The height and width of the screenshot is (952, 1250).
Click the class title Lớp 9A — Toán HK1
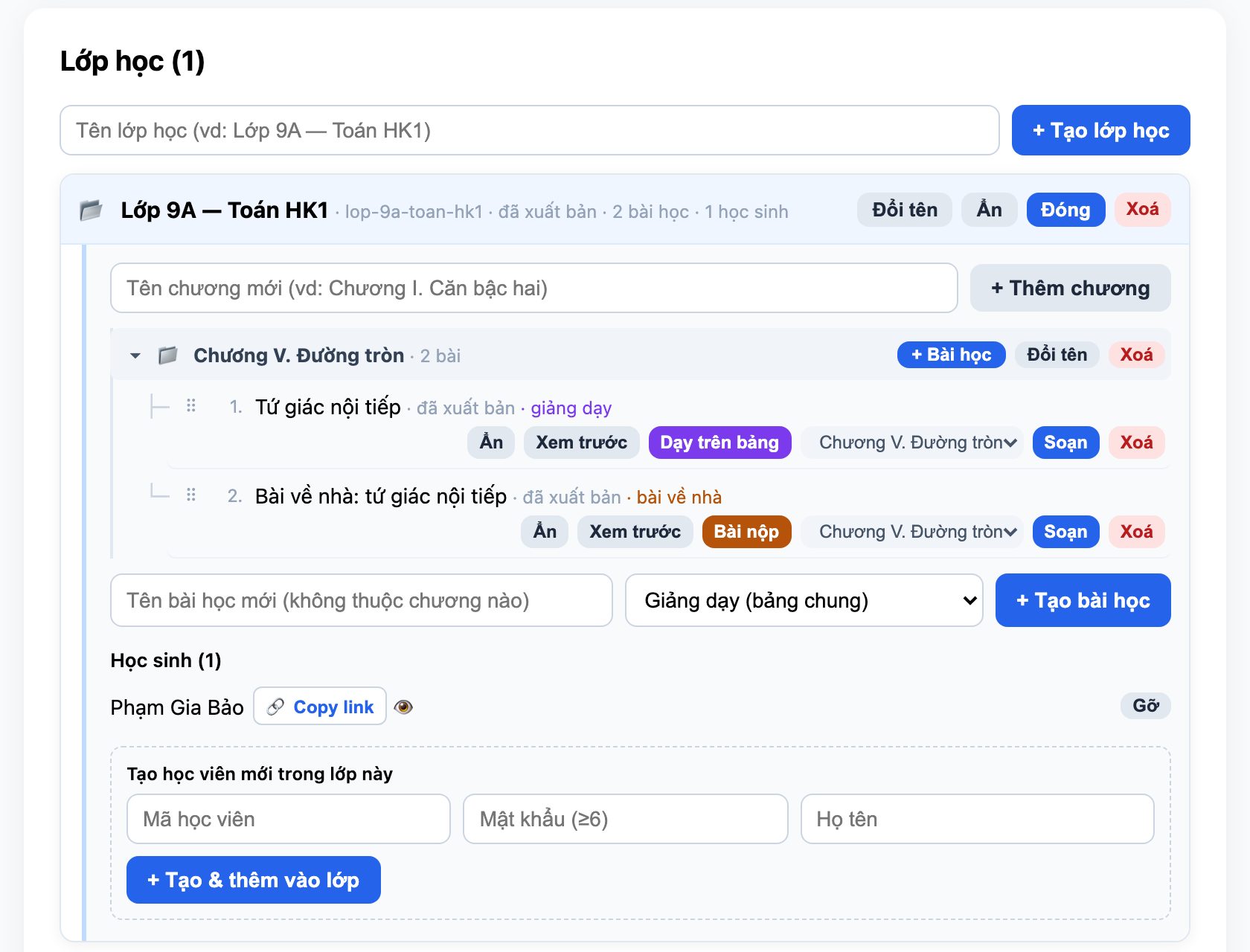(x=225, y=210)
